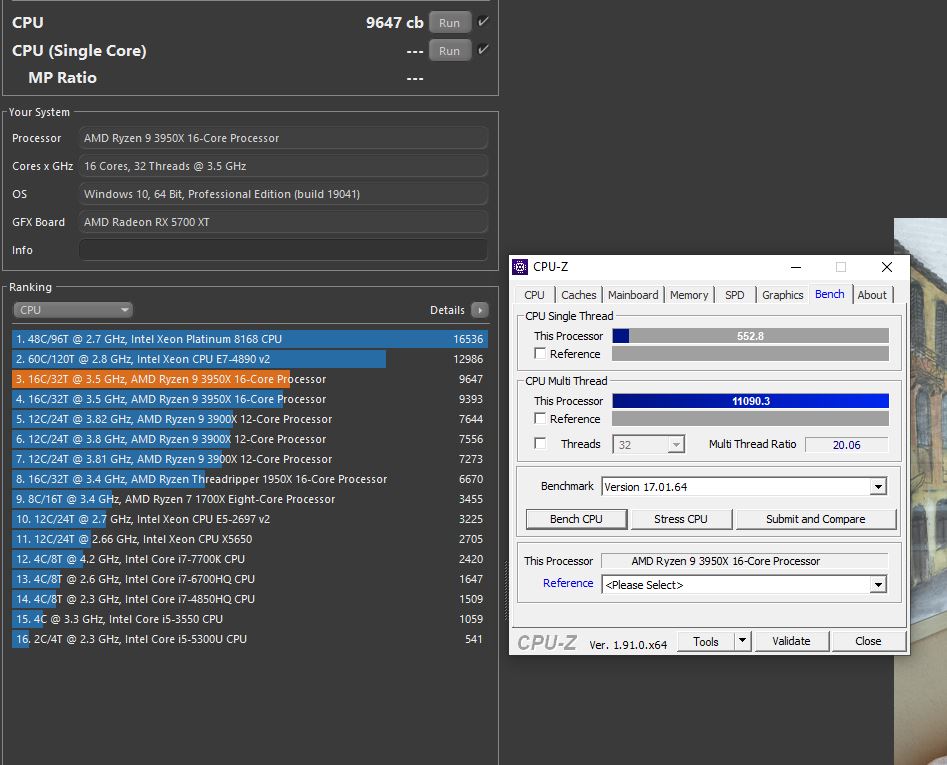Select ranking row Intel Core i5-5300U CPU

tap(249, 638)
